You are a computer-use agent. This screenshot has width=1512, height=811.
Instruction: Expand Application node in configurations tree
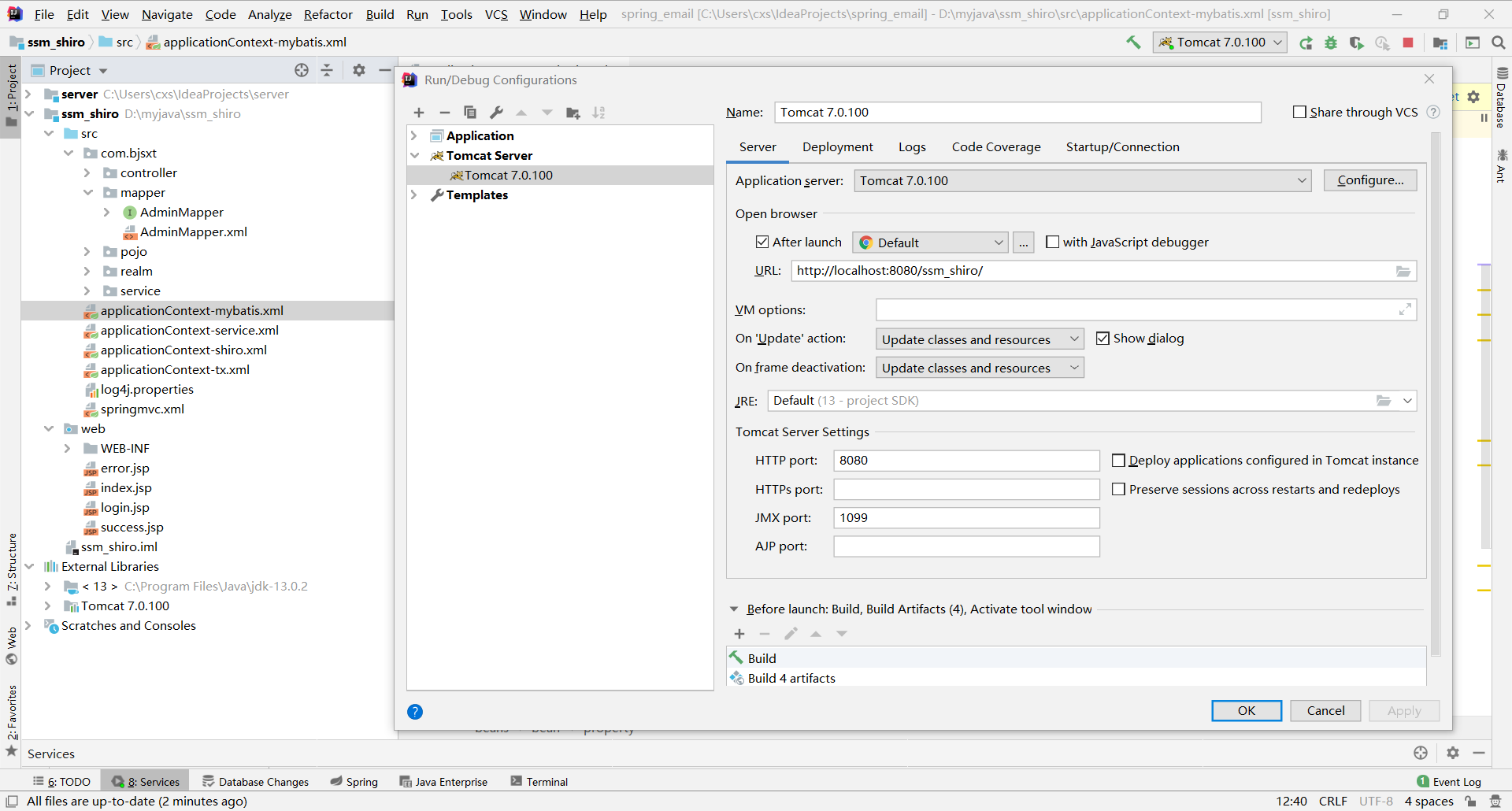[414, 136]
